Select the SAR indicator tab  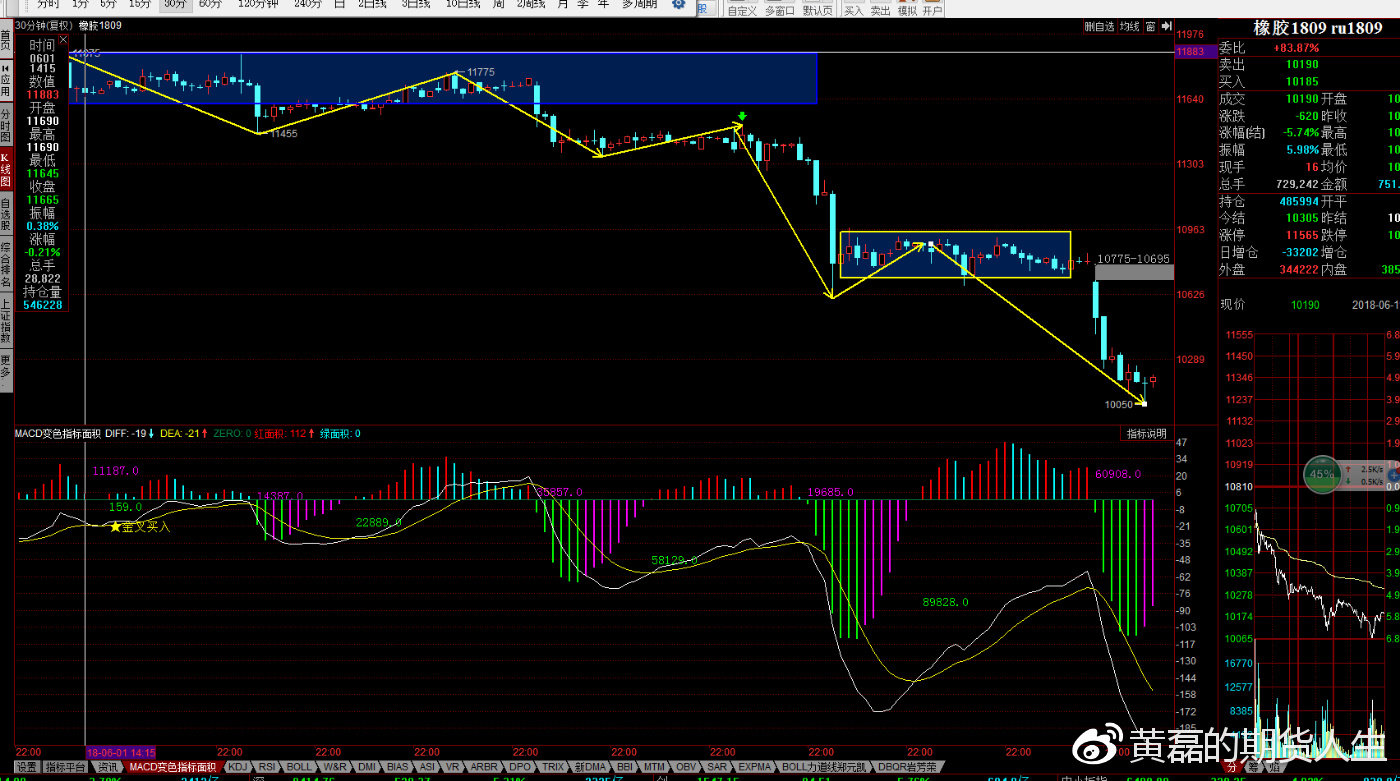pos(717,767)
